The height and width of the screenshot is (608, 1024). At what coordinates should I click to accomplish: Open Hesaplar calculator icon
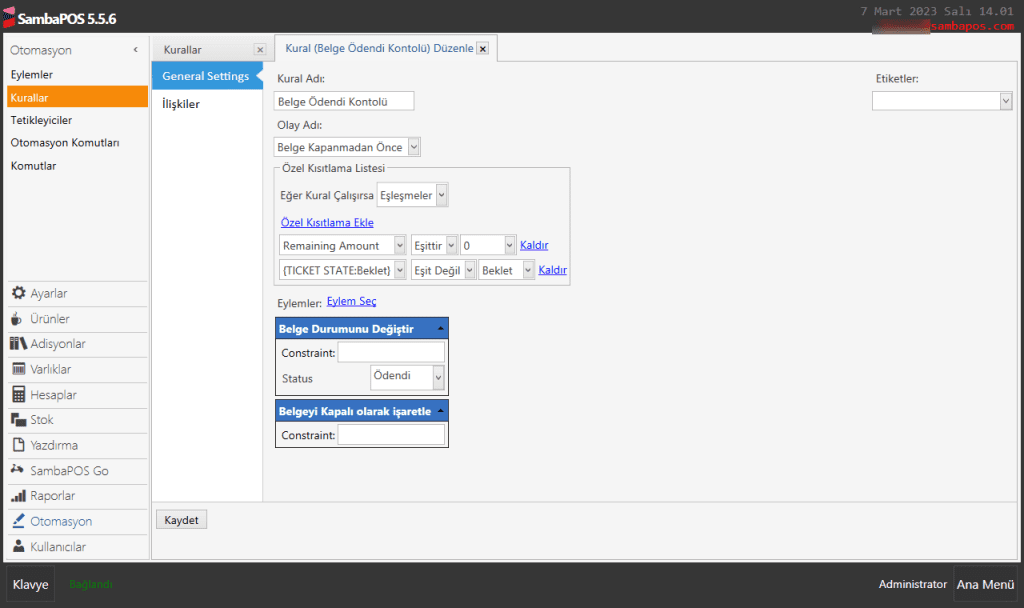[x=18, y=395]
